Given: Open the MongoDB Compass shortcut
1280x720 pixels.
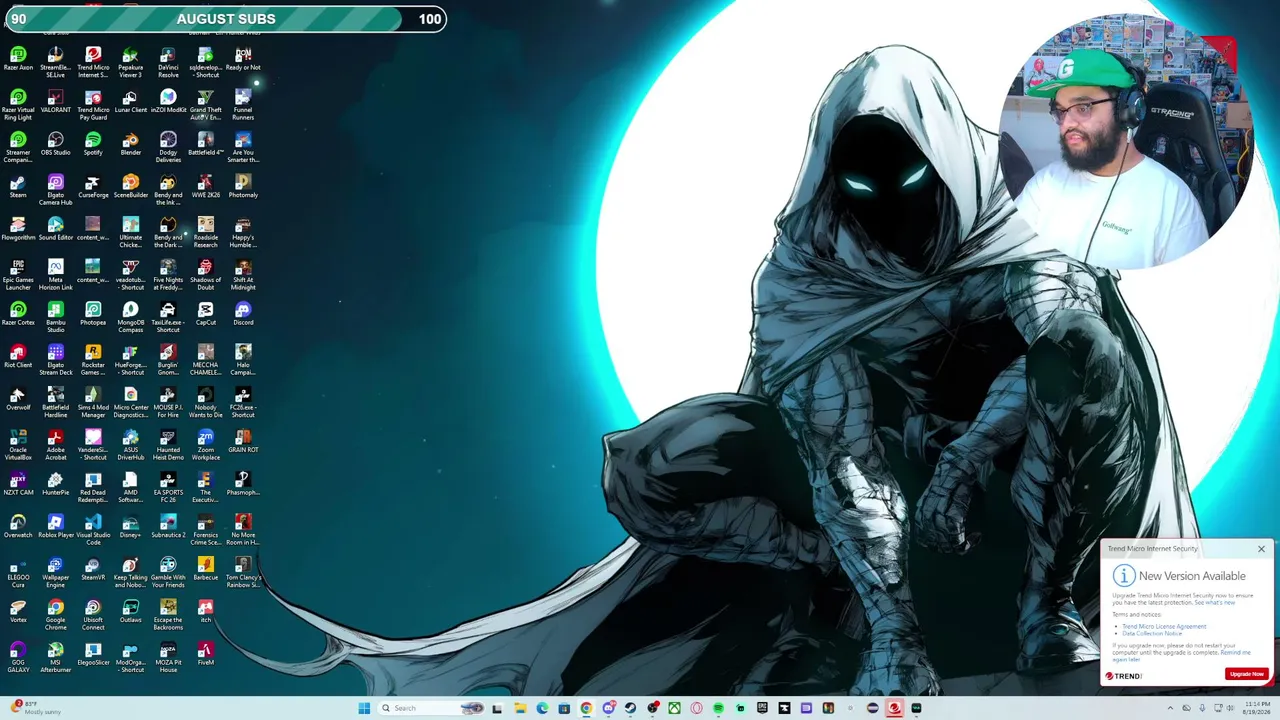Looking at the screenshot, I should [130, 318].
